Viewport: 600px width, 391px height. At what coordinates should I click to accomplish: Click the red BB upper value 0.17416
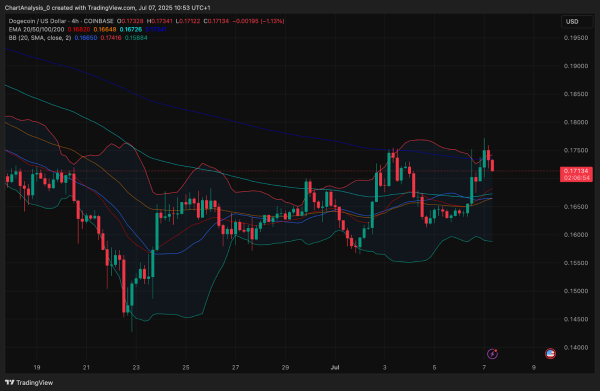pyautogui.click(x=111, y=38)
